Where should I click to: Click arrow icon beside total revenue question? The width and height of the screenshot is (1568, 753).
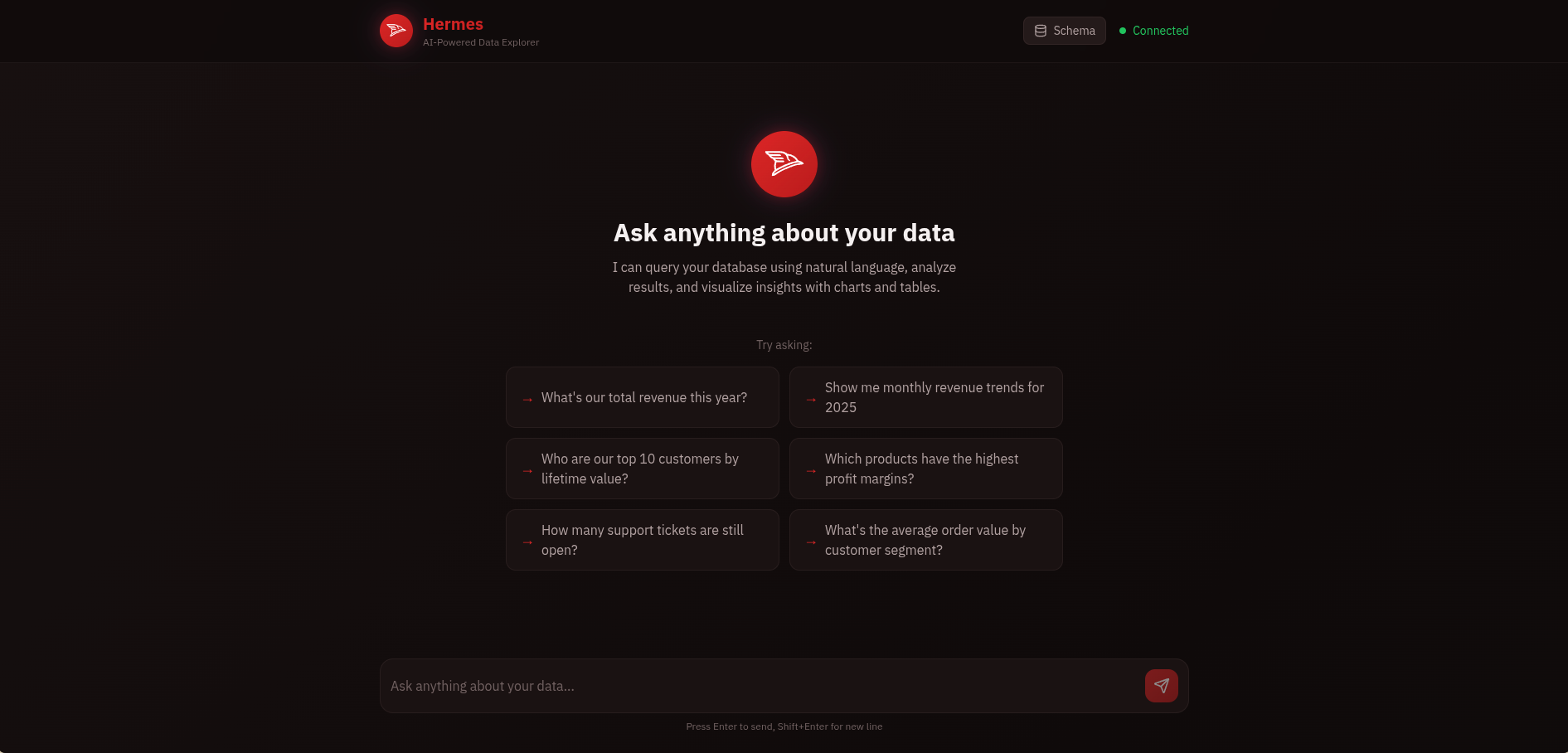(x=527, y=400)
